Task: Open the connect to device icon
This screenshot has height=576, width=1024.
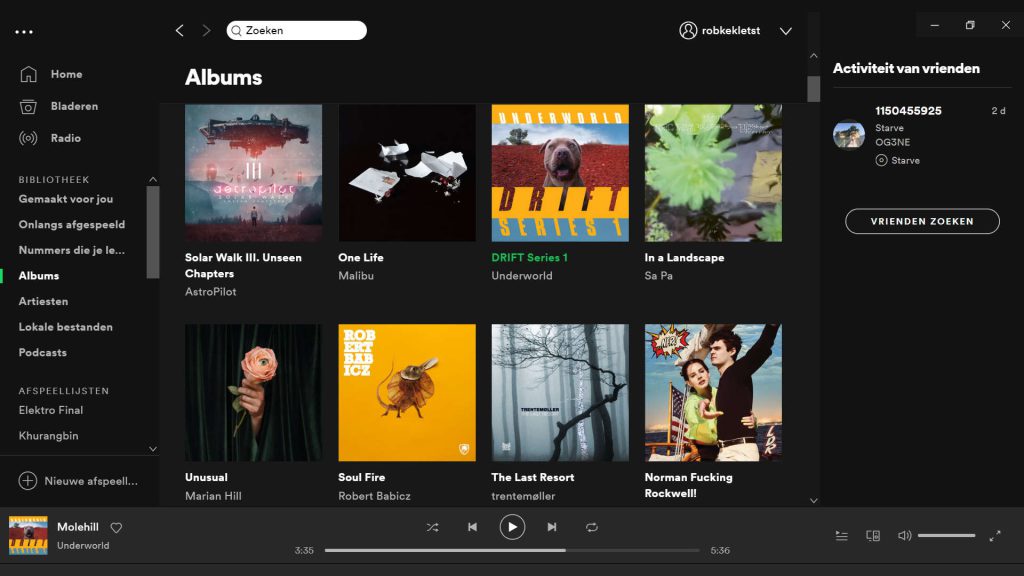Action: tap(873, 536)
